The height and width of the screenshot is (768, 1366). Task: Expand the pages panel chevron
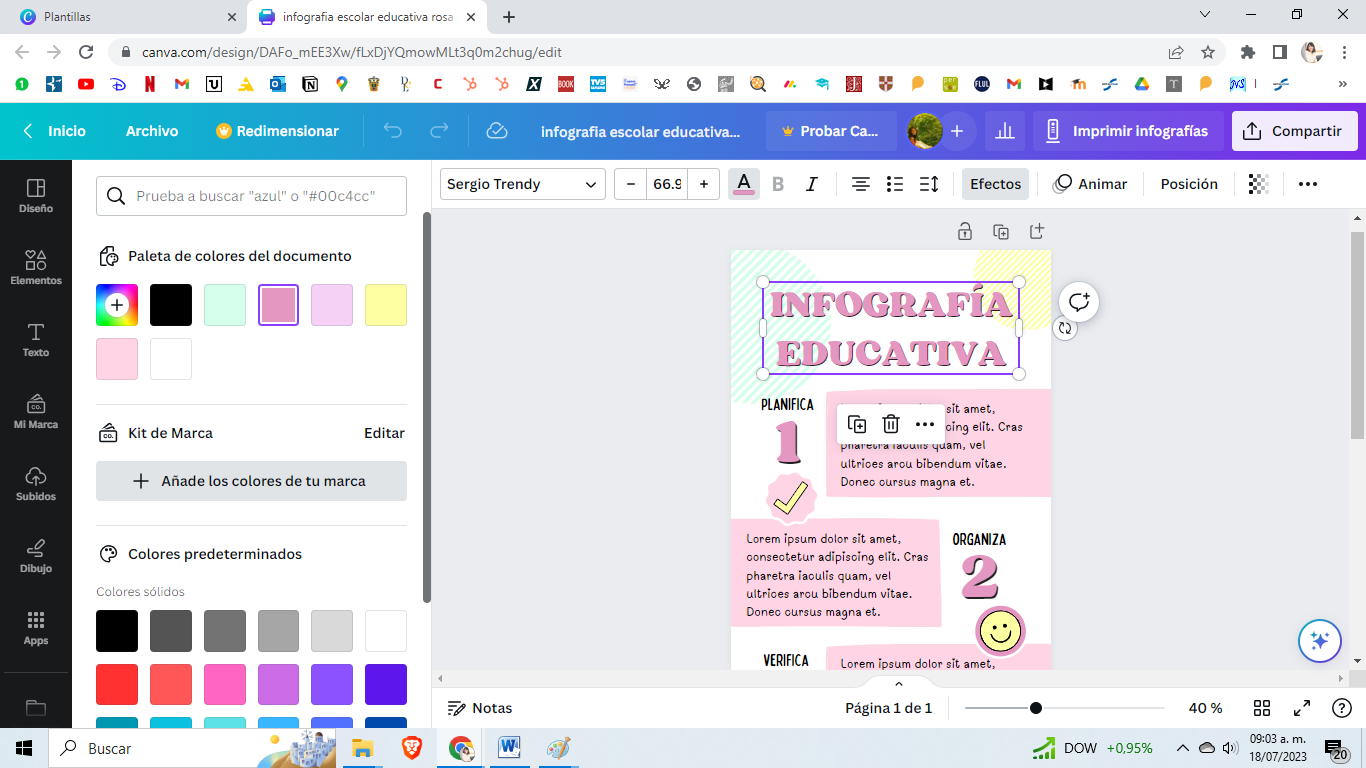coord(898,684)
